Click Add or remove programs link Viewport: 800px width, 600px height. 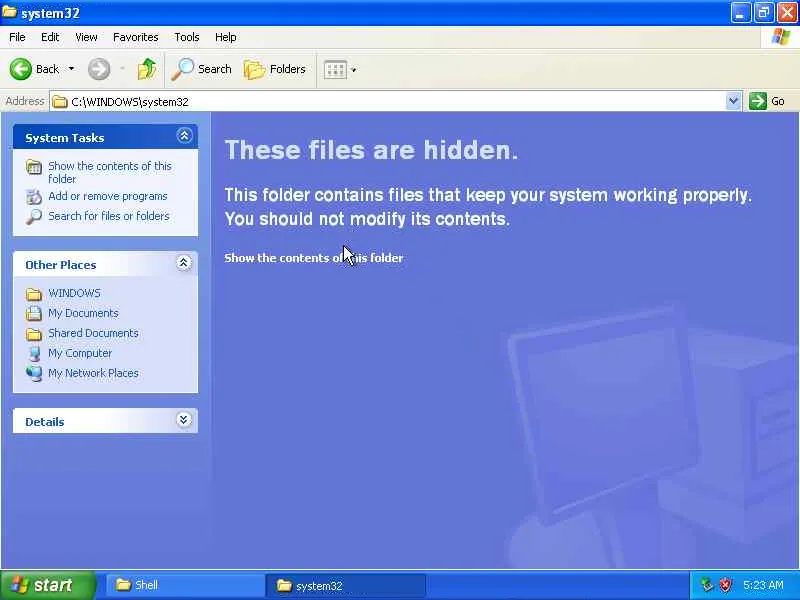(x=108, y=196)
